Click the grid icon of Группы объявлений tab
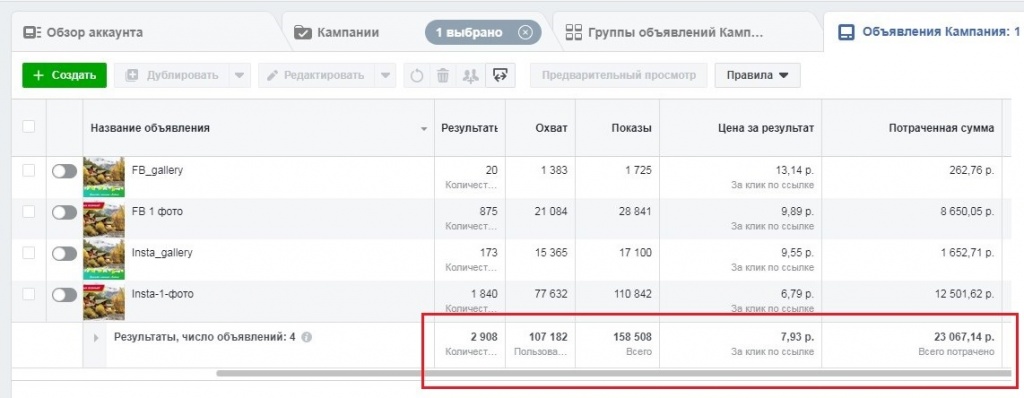The image size is (1024, 398). pyautogui.click(x=573, y=32)
